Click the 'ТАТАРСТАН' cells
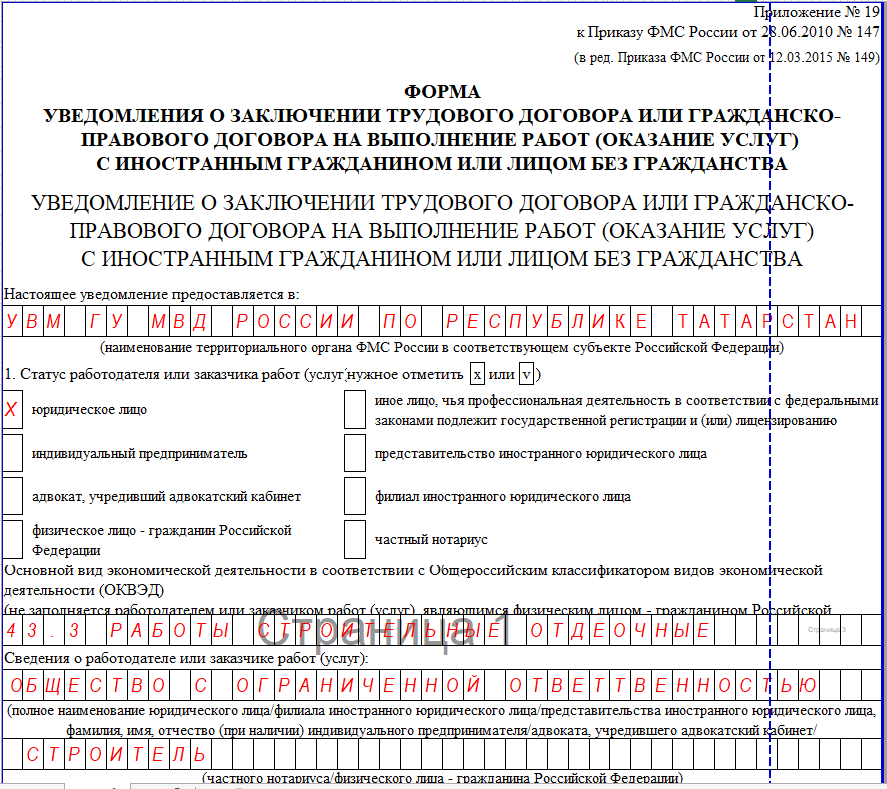The width and height of the screenshot is (887, 789). coord(767,321)
